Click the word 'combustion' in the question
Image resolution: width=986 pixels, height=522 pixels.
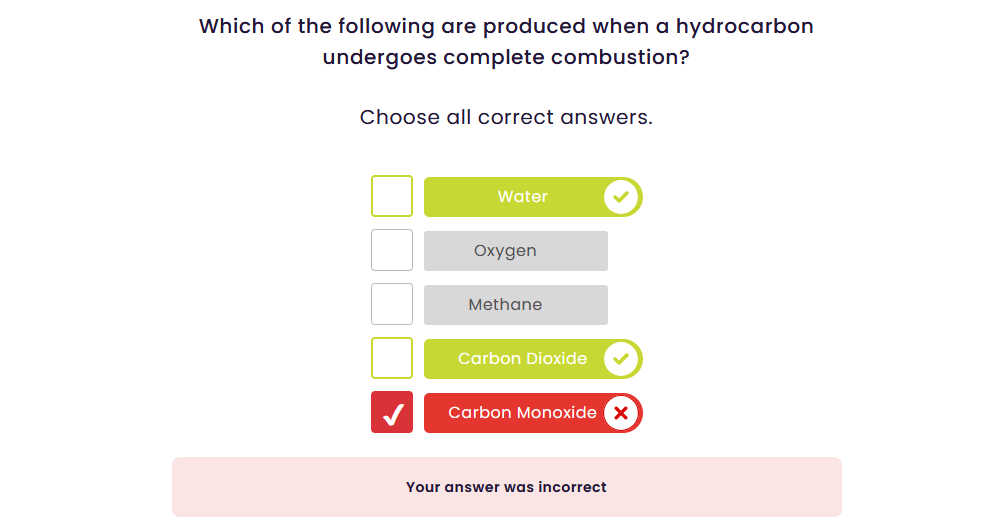621,57
